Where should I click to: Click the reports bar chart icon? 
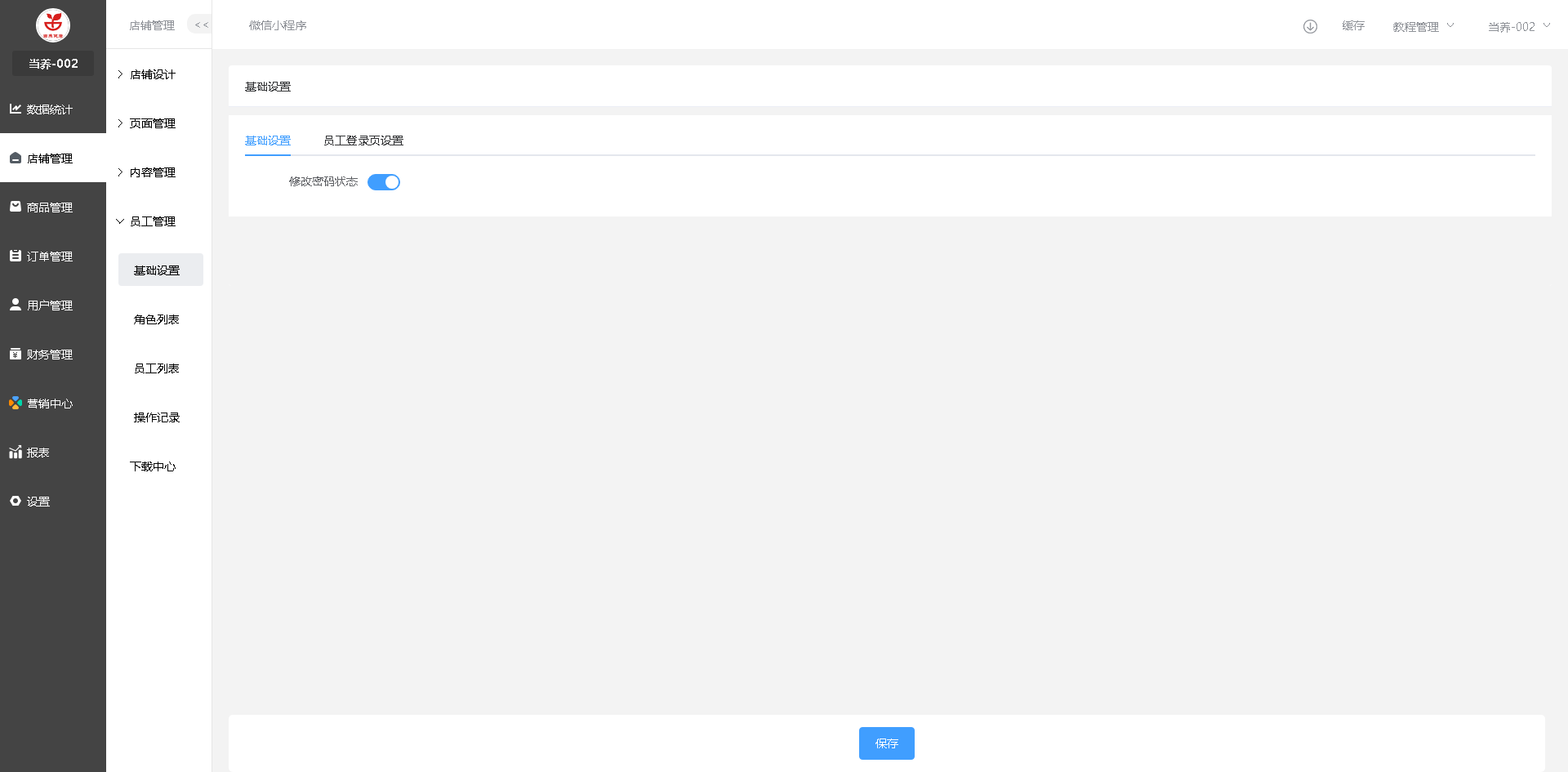[x=16, y=452]
